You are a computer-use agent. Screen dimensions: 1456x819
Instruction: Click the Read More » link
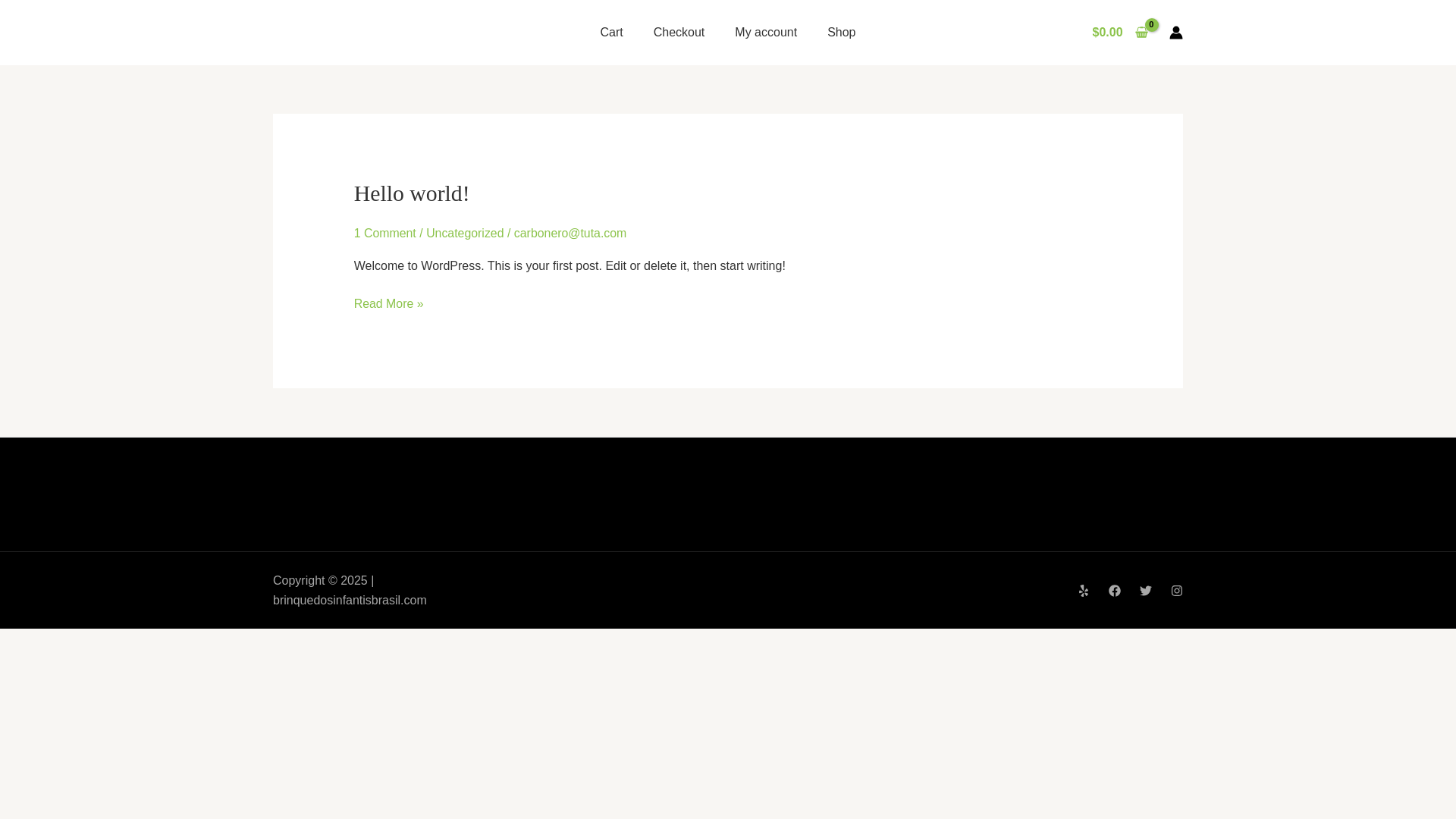[388, 304]
